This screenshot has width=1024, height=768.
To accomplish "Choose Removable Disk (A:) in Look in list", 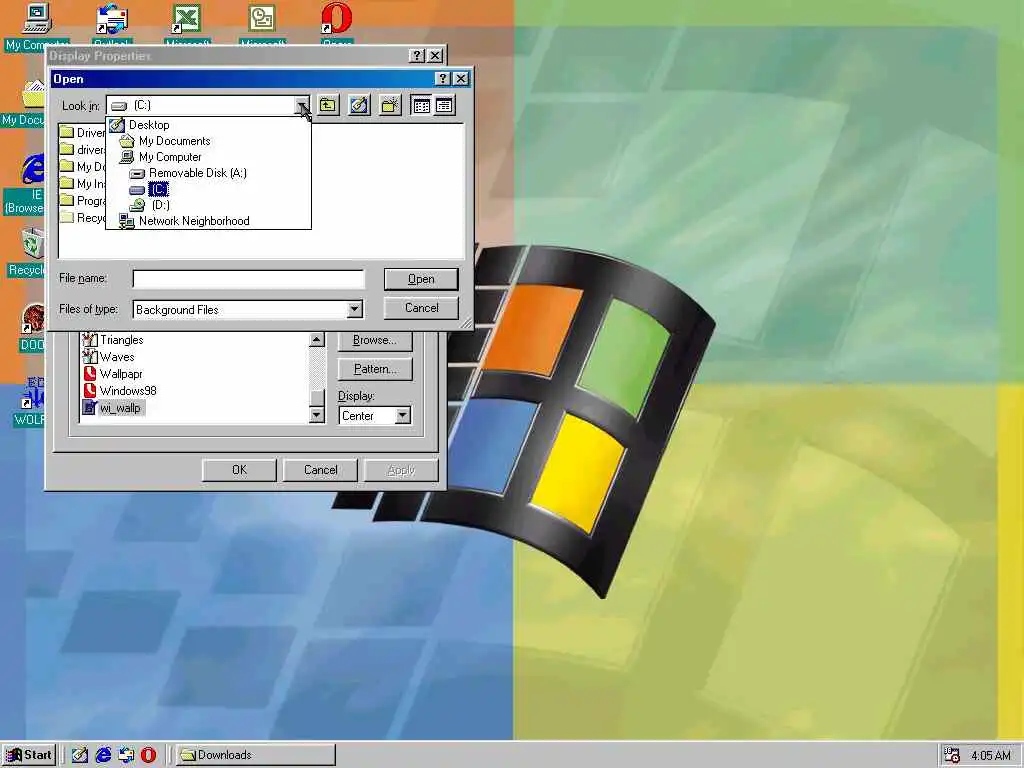I will 188,173.
